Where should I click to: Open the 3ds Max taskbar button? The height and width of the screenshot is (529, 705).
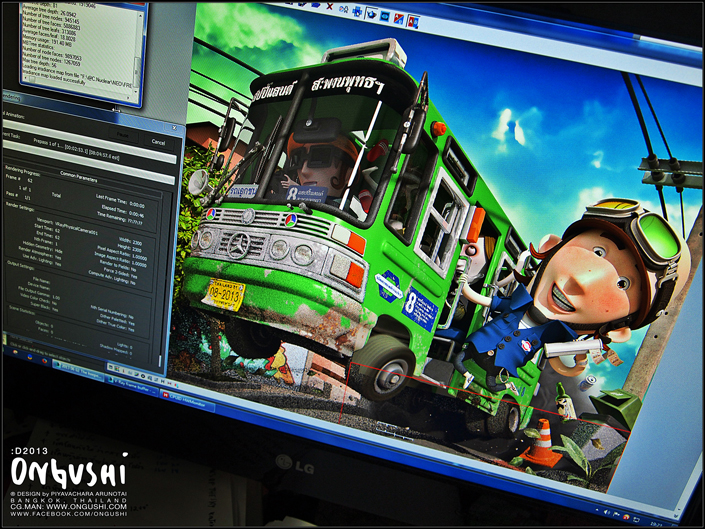pos(78,372)
